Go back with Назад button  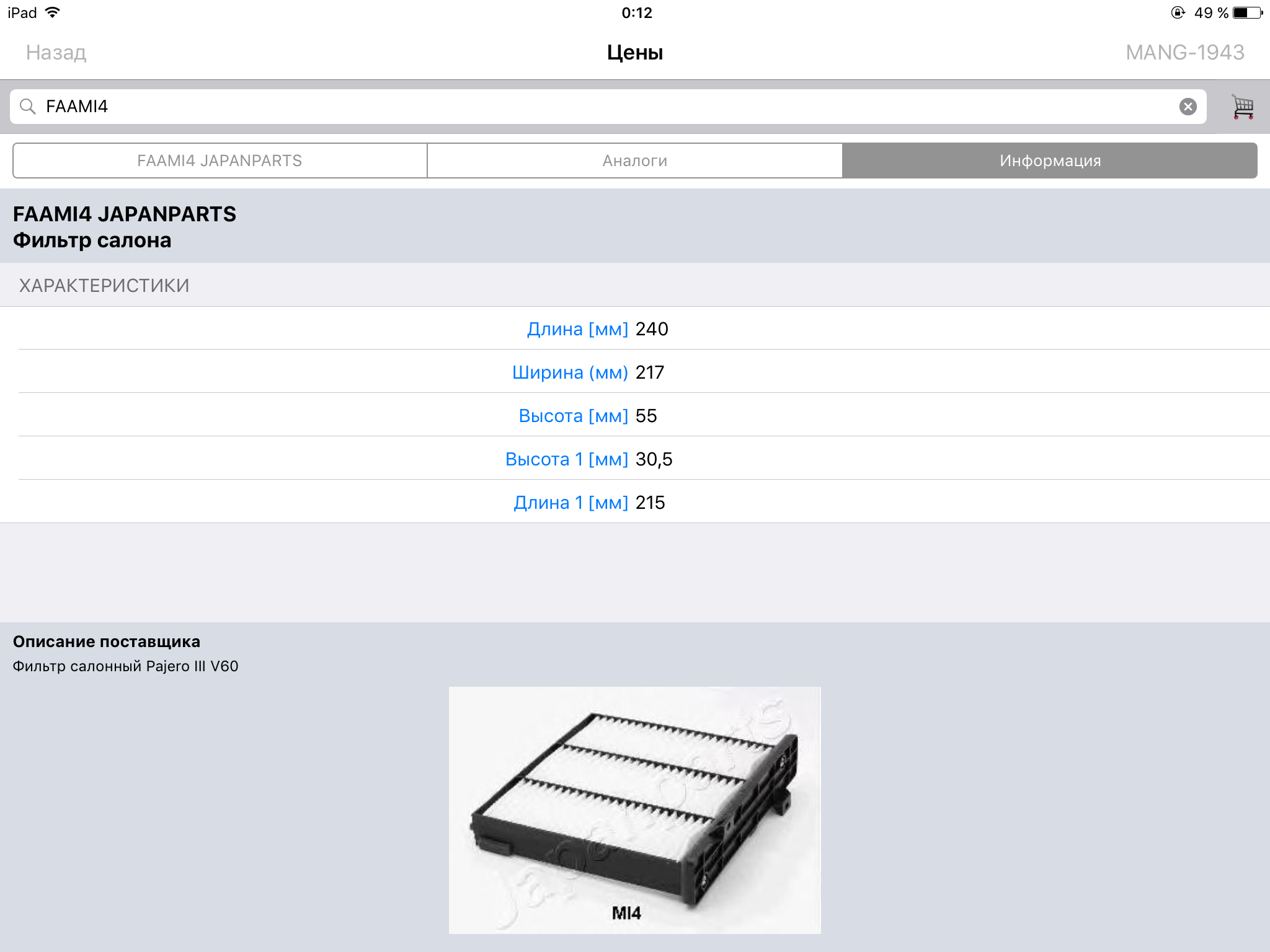(x=56, y=53)
